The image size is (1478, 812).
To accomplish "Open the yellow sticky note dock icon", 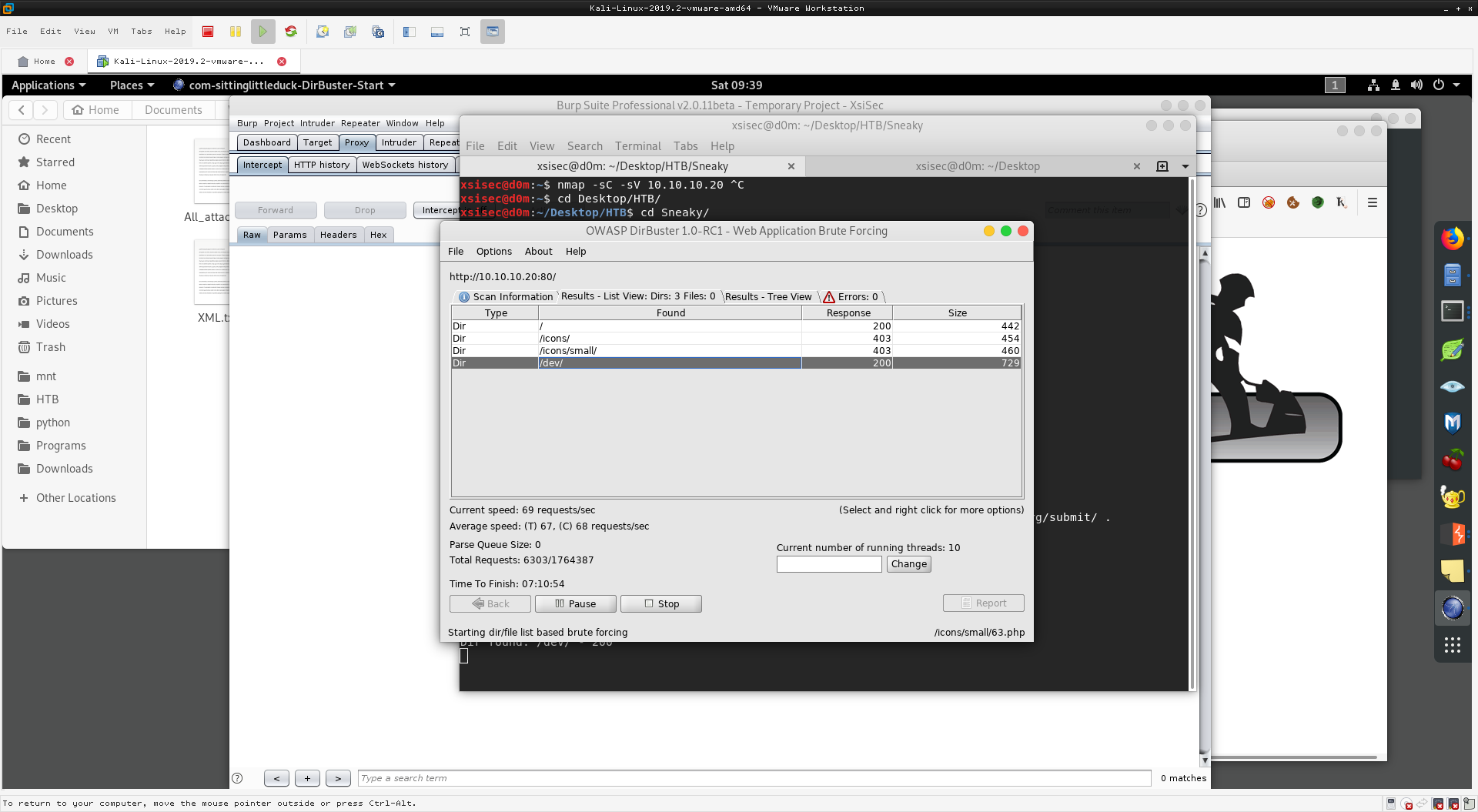I will [1453, 570].
